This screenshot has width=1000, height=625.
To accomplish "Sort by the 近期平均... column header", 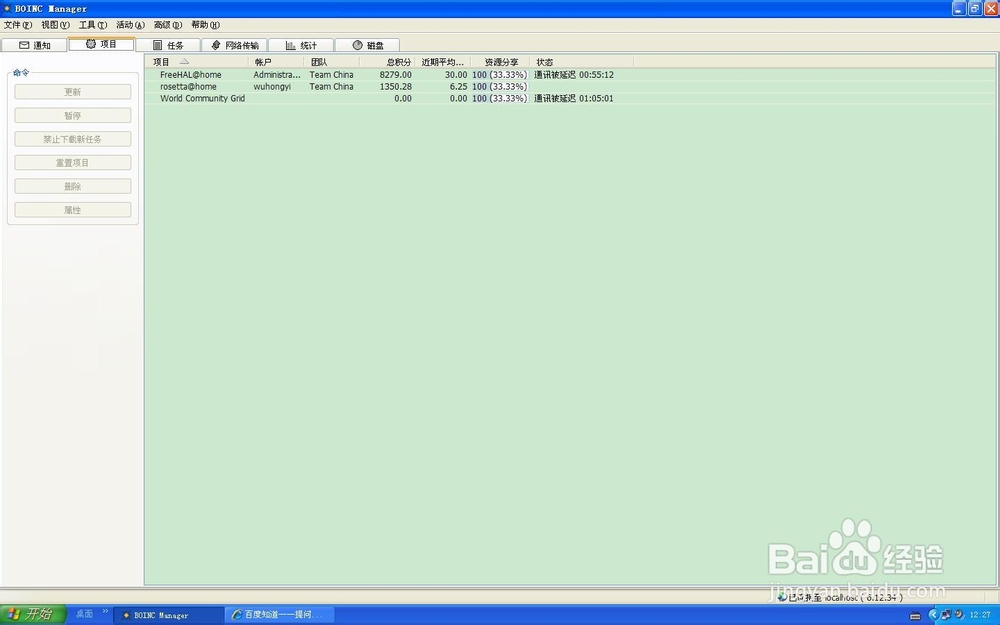I will (443, 62).
